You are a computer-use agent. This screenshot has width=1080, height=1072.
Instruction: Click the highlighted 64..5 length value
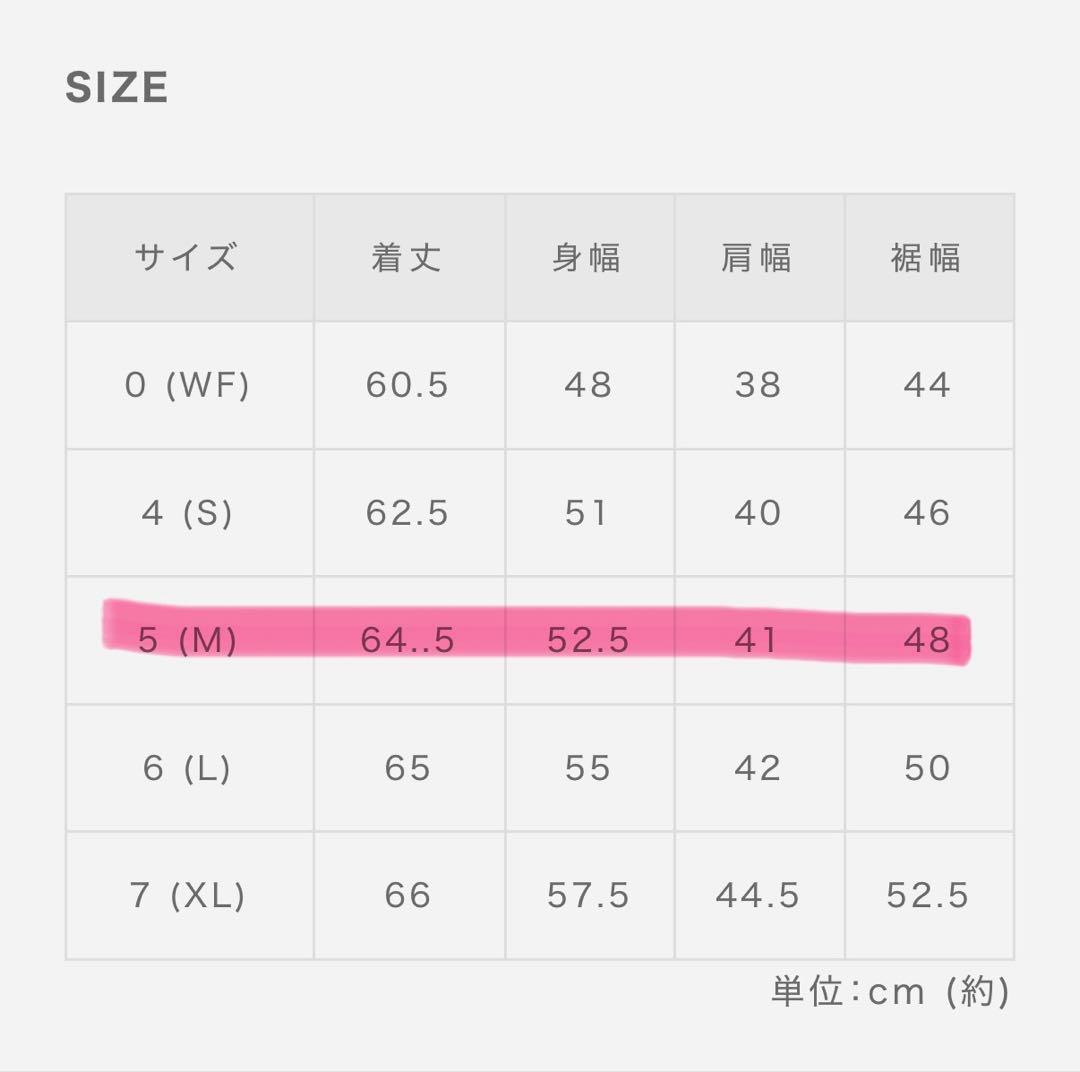407,640
